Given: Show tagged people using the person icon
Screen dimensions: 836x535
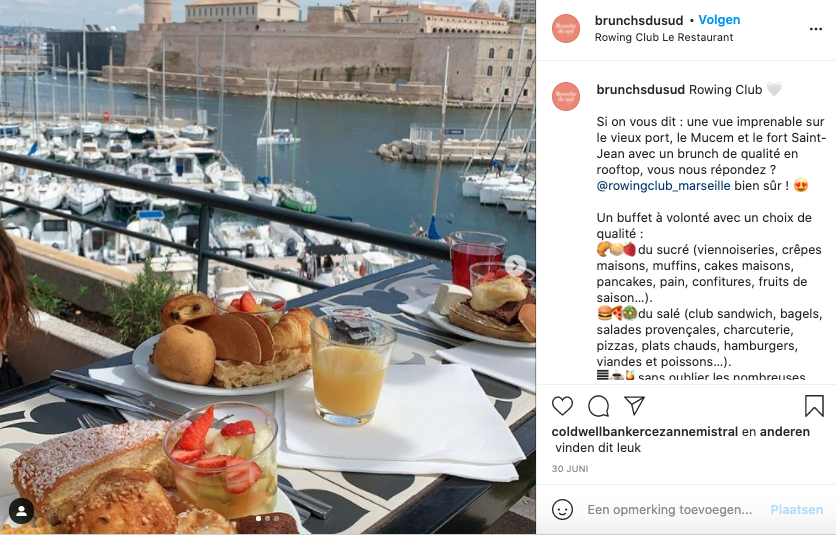Looking at the screenshot, I should (x=21, y=511).
